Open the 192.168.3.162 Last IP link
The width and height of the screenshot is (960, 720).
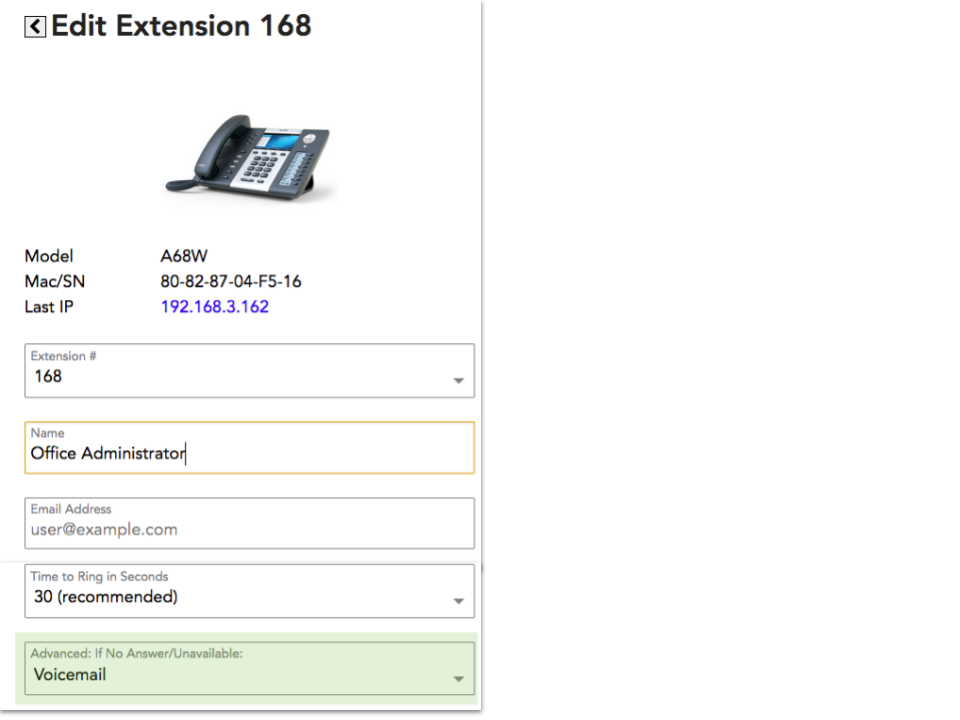[214, 307]
